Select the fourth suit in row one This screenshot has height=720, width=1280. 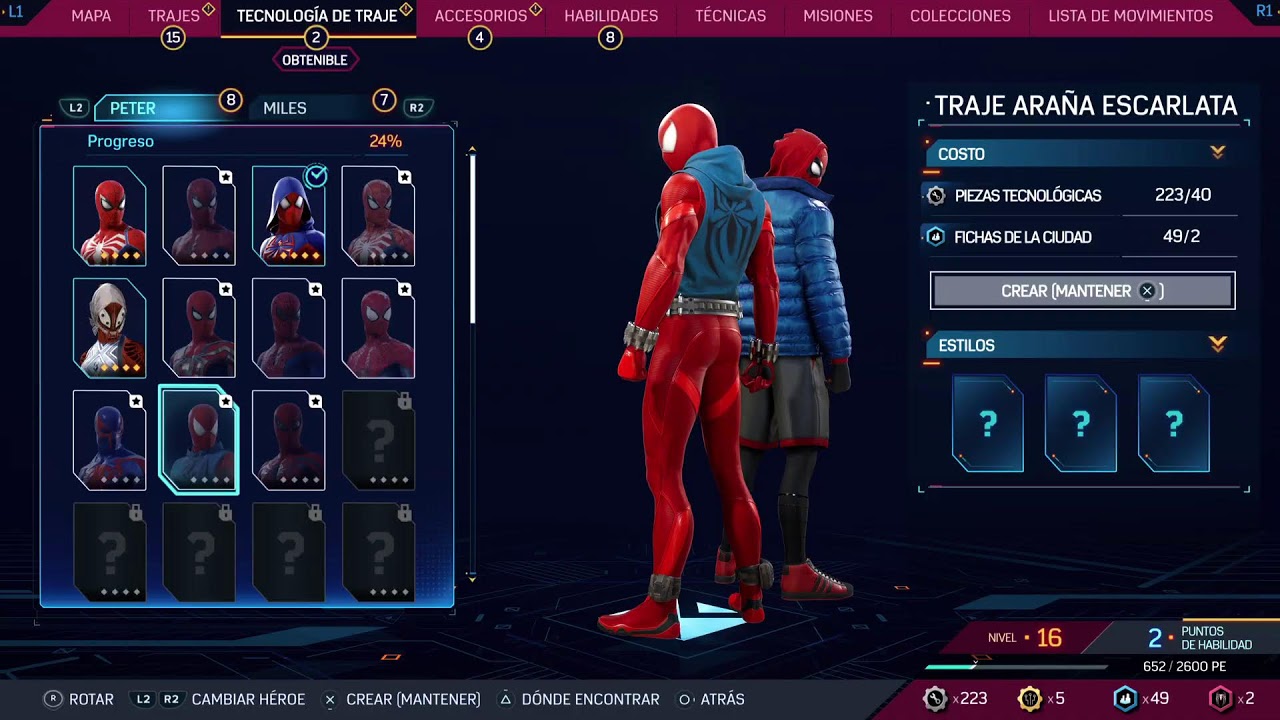pyautogui.click(x=378, y=216)
